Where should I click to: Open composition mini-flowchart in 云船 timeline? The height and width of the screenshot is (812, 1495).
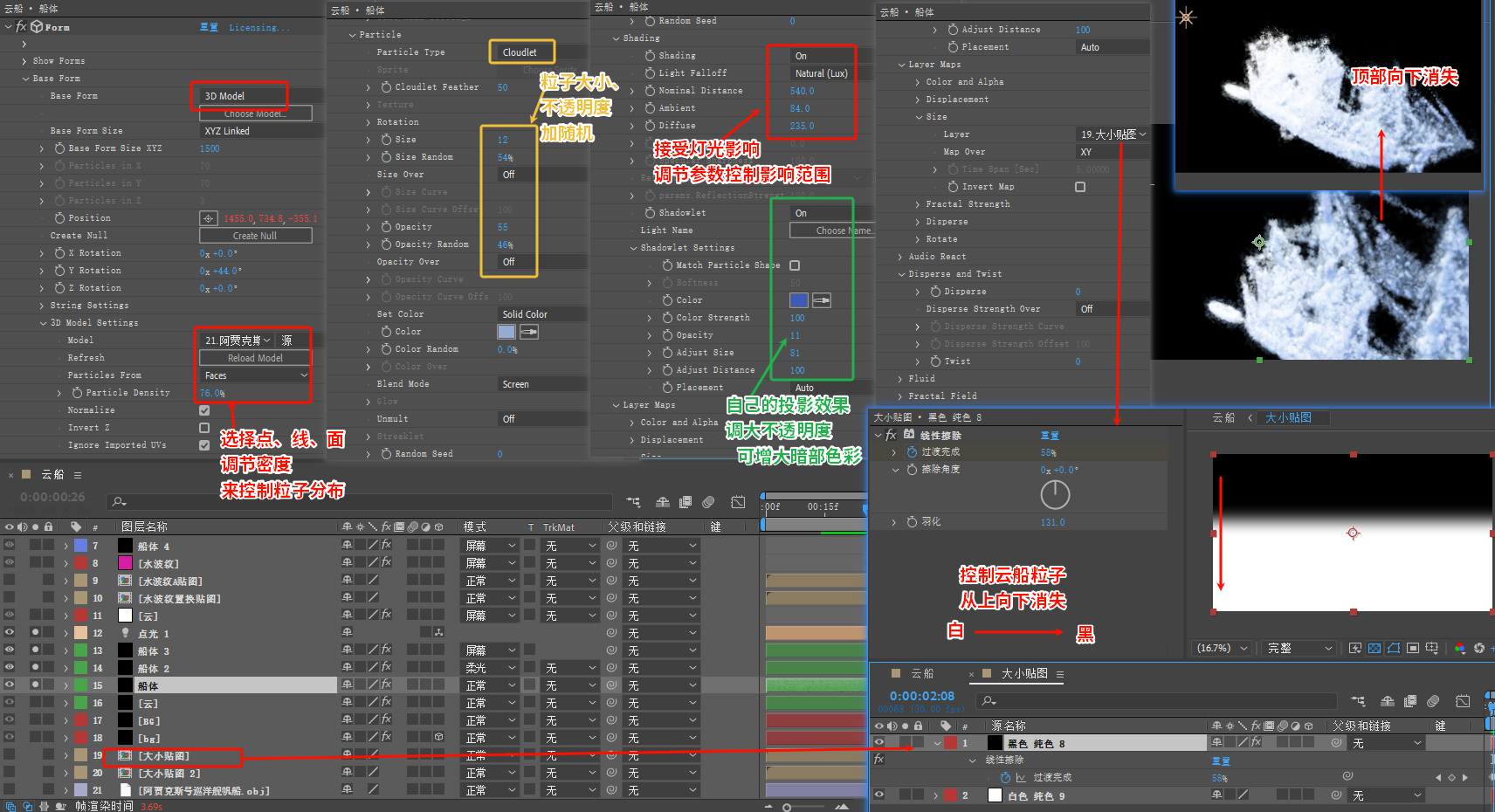click(634, 502)
